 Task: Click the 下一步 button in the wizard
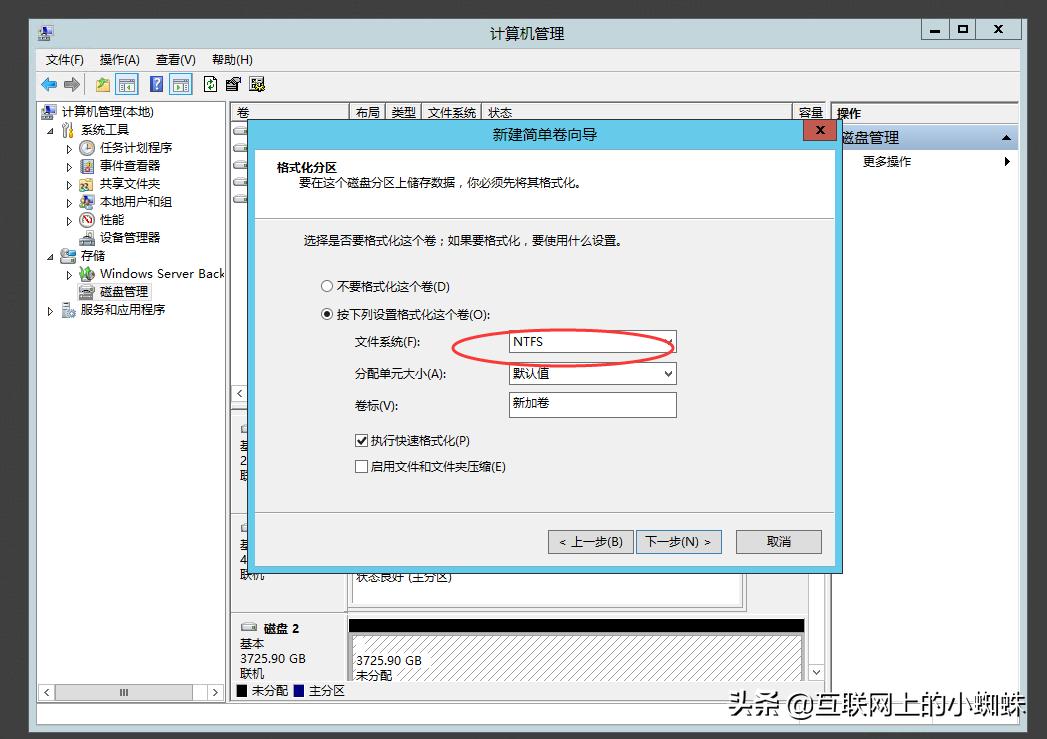(679, 541)
